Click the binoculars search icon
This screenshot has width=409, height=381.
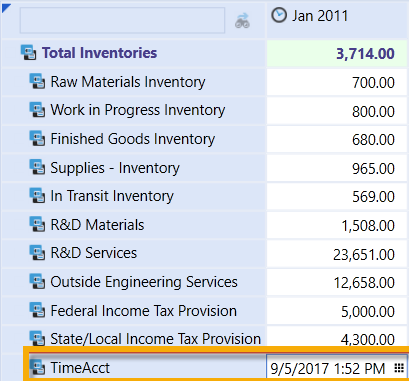(242, 21)
